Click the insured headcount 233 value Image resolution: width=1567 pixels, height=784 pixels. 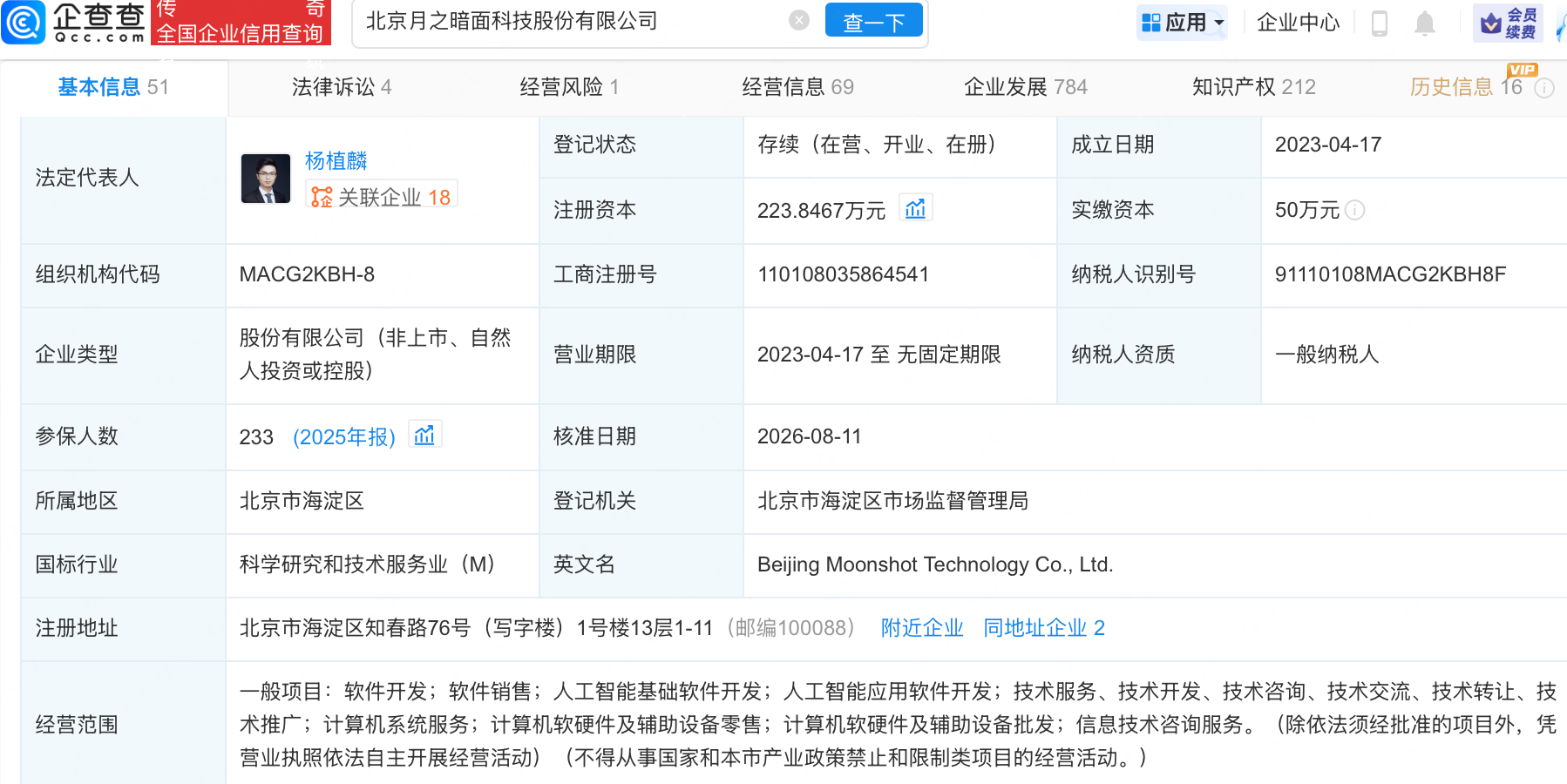(x=256, y=436)
